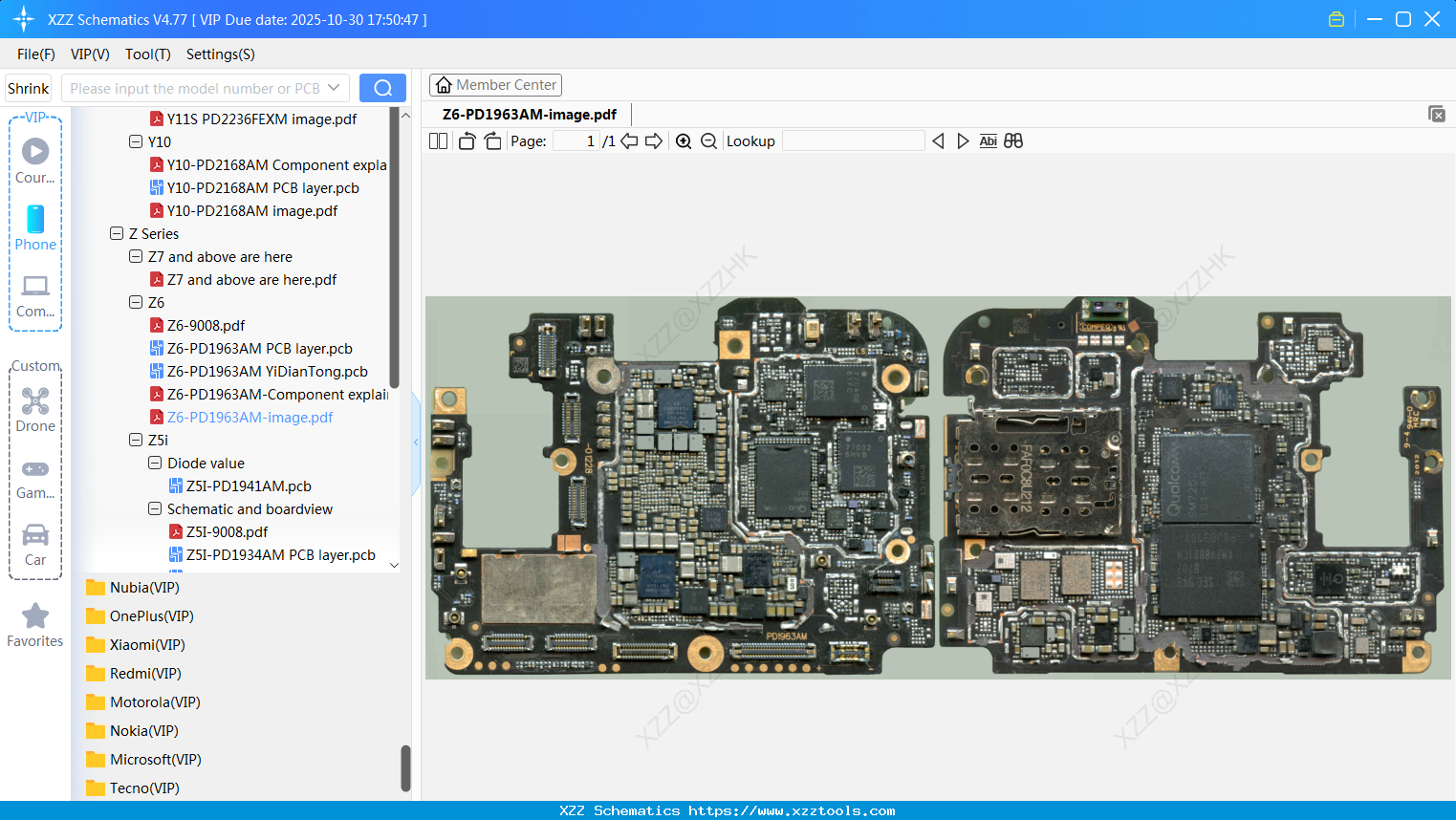Collapse the Z Series tree node

[117, 233]
